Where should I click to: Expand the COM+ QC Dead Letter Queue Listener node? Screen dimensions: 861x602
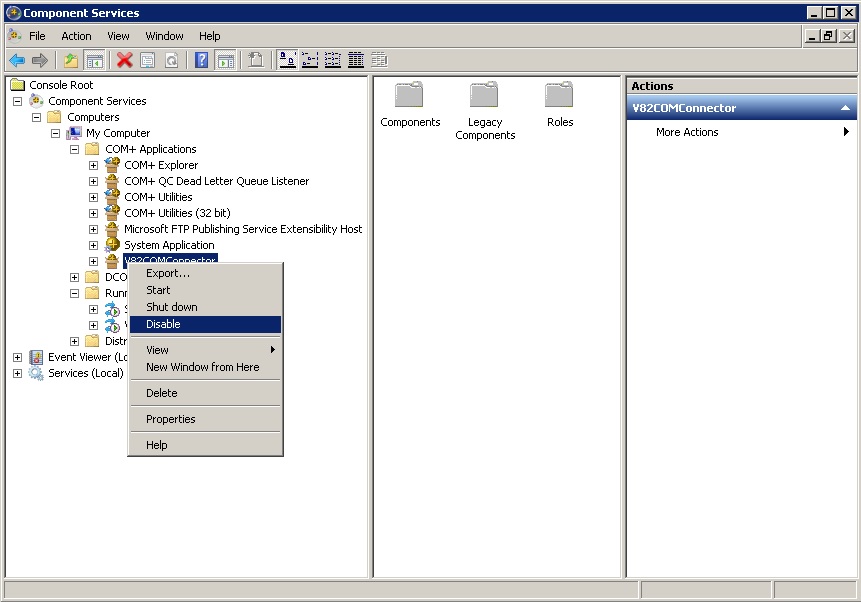point(93,181)
